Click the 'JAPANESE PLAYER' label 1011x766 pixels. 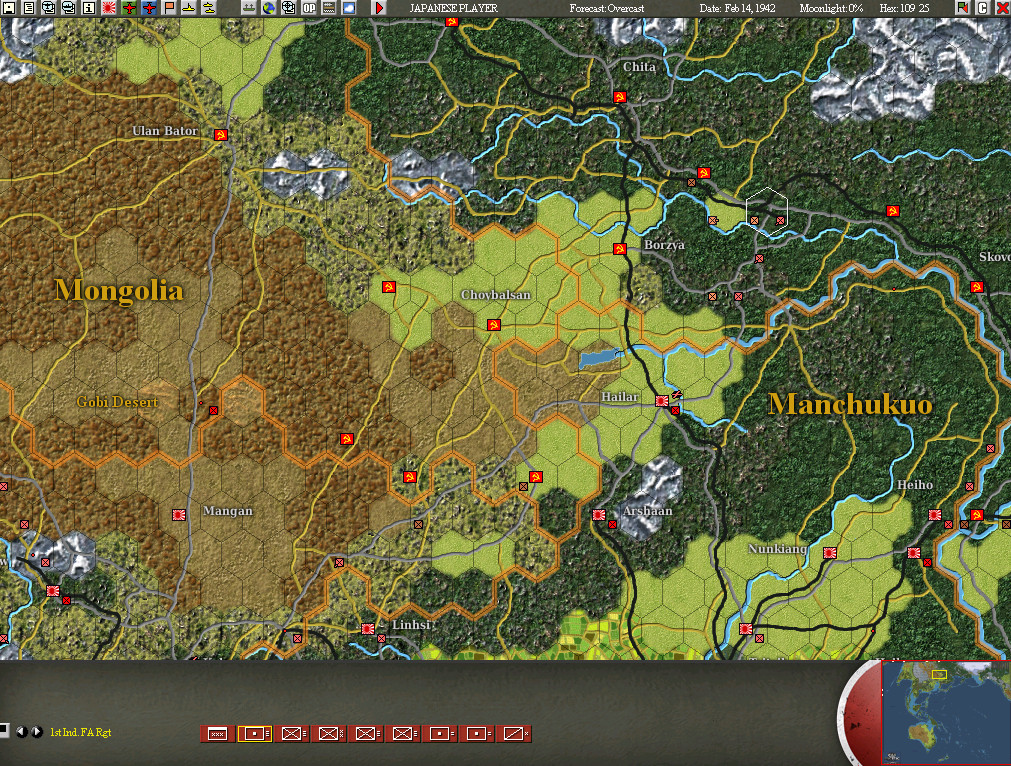(x=453, y=8)
